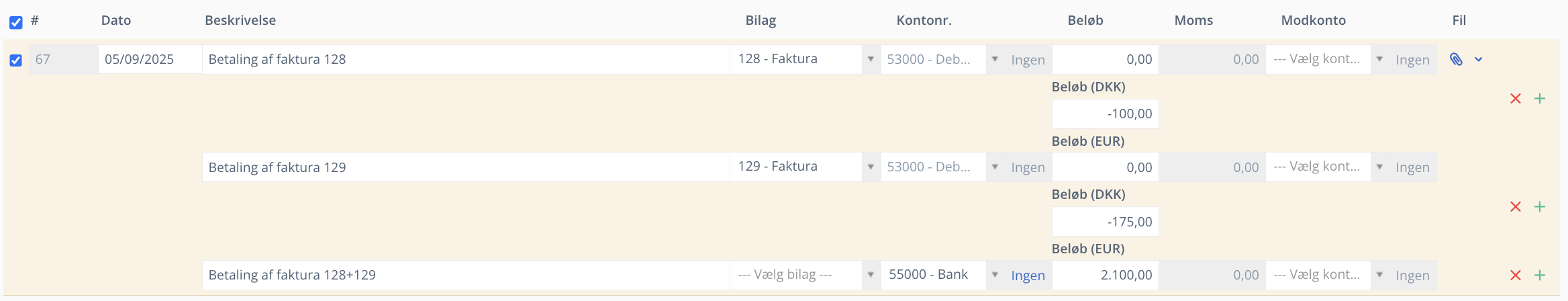This screenshot has width=1568, height=301.
Task: Add a new line below the bank line
Action: click(x=1540, y=275)
